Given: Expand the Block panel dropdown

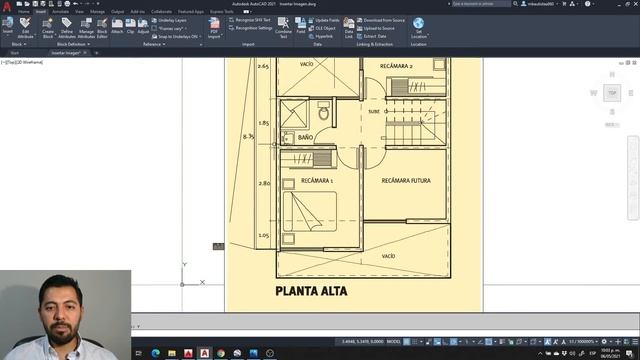Looking at the screenshot, I should (19, 44).
